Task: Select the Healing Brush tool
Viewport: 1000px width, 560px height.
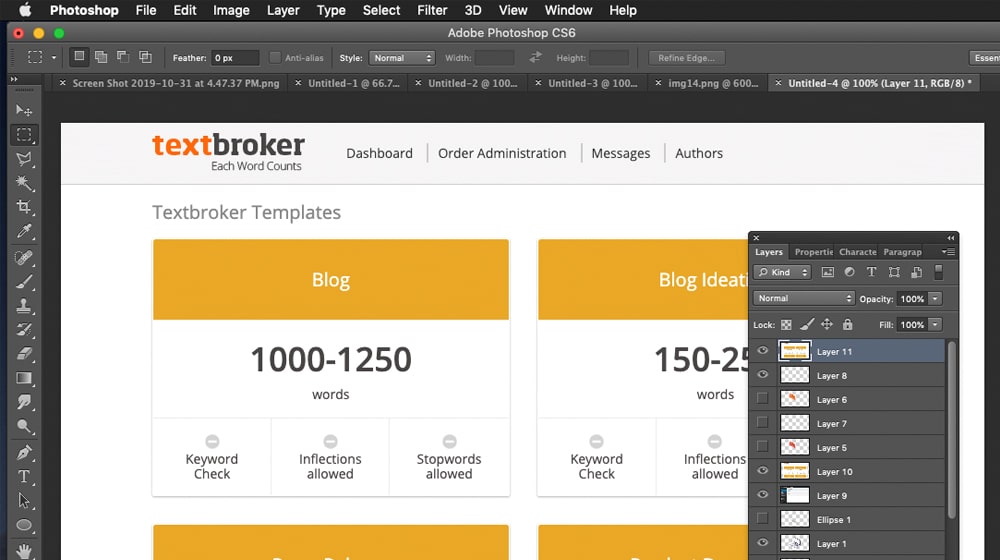Action: (24, 258)
